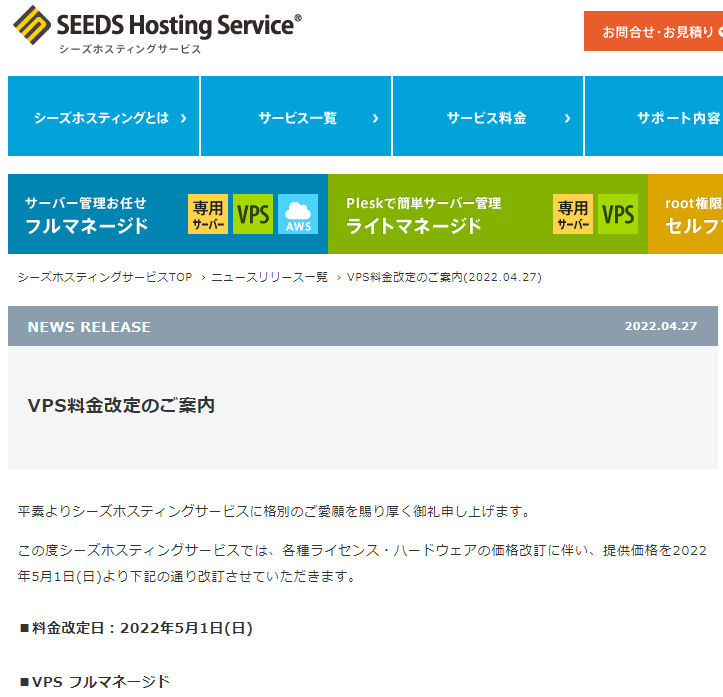Screen dimensions: 723x697
Task: Open the シーズホスティングとは menu item
Action: click(103, 116)
